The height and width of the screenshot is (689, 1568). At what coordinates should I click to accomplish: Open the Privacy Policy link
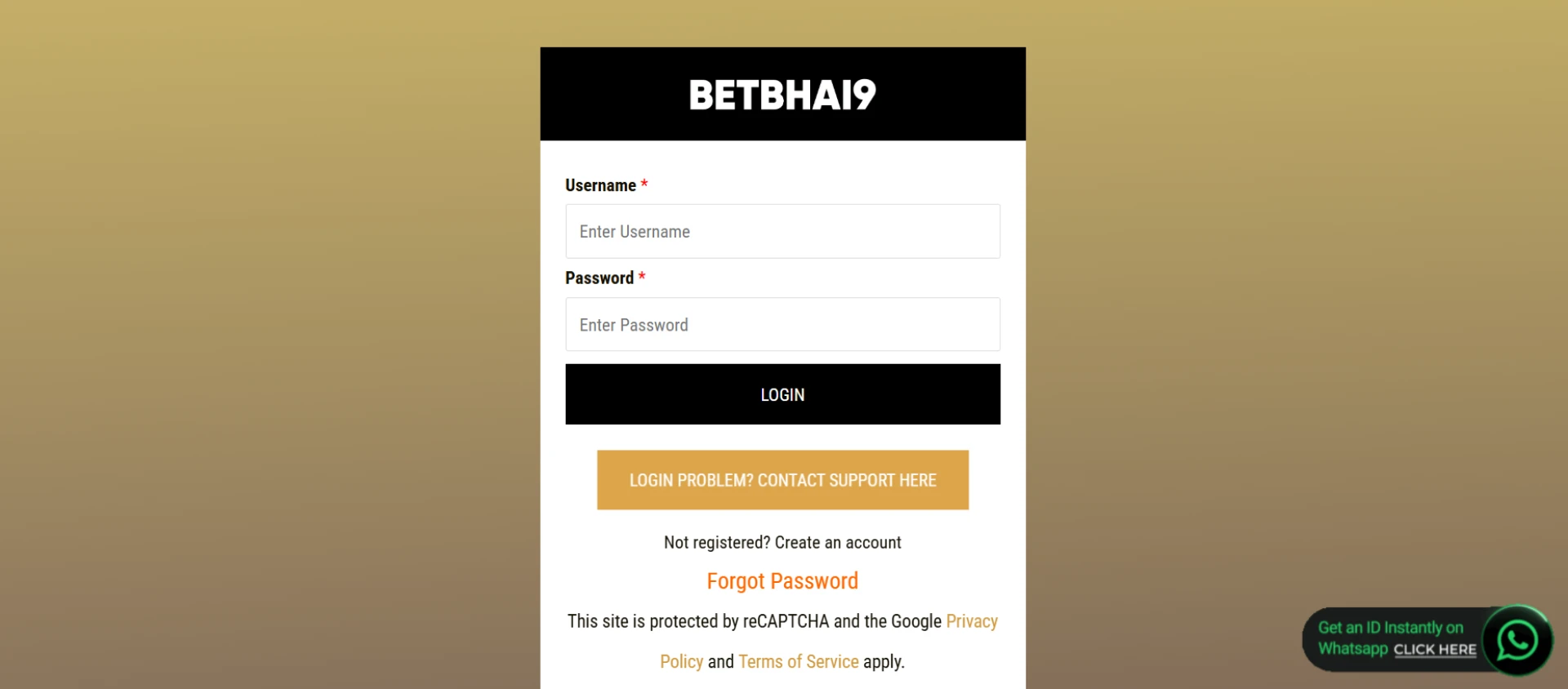click(972, 620)
